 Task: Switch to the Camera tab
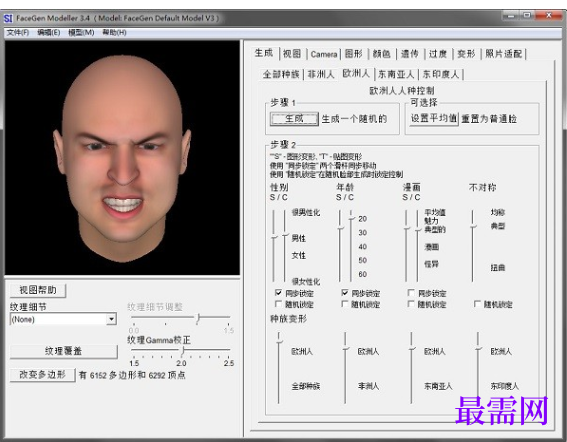click(x=324, y=54)
